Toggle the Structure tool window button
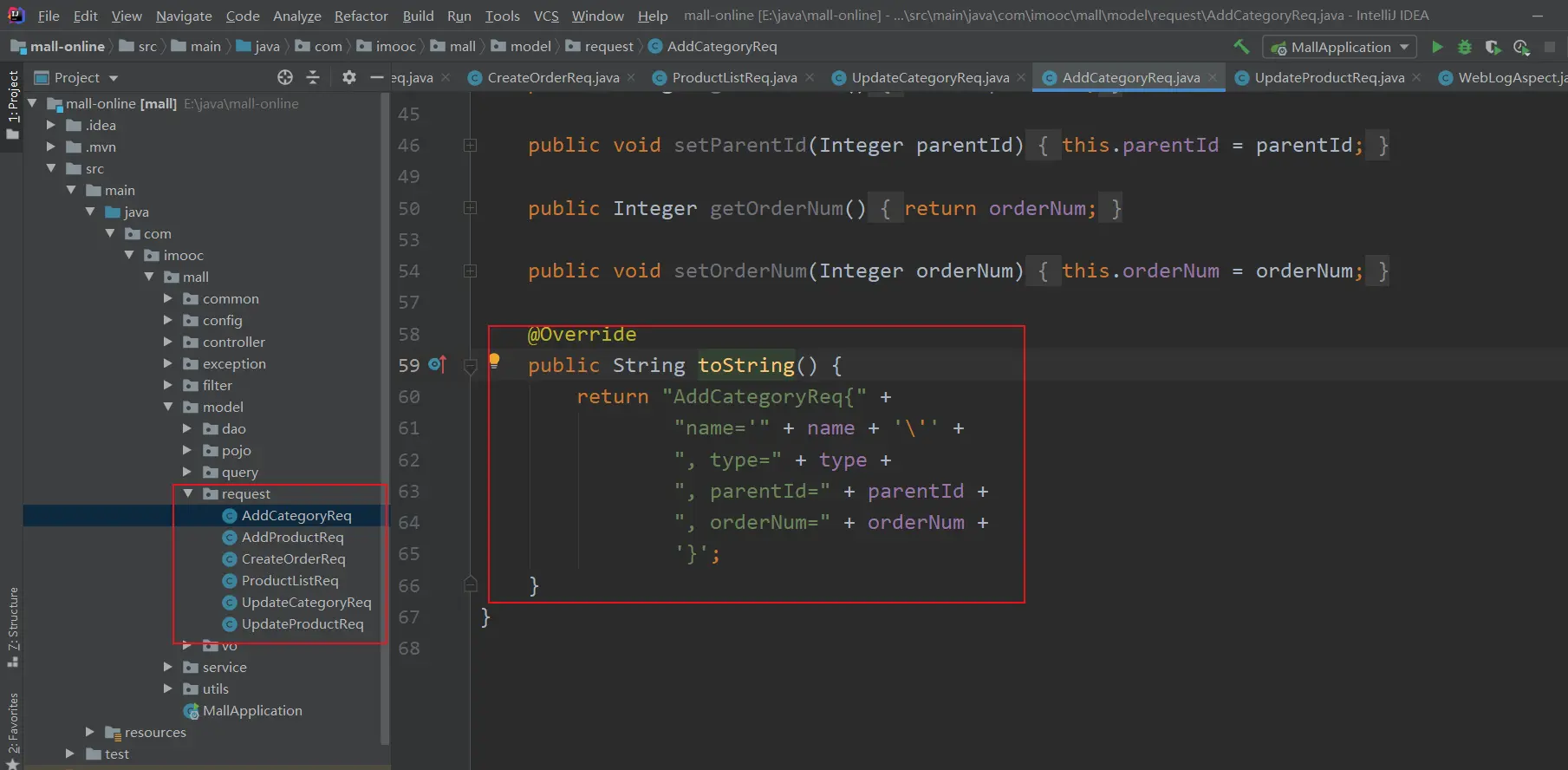The image size is (1568, 770). point(12,626)
